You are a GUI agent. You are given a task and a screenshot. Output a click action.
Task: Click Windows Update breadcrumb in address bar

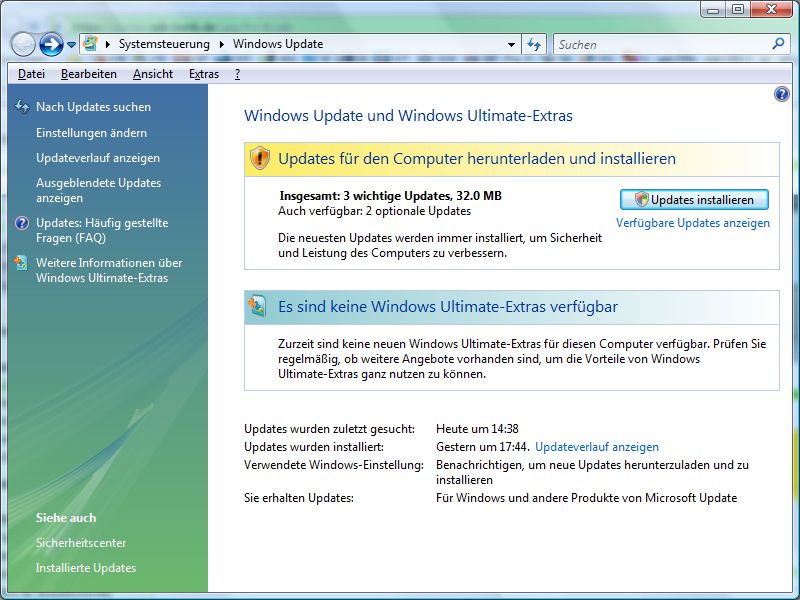[278, 44]
